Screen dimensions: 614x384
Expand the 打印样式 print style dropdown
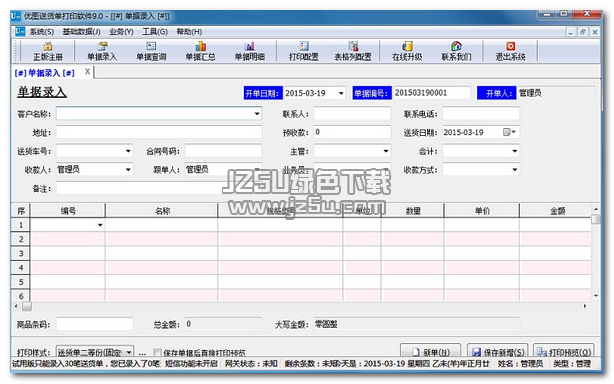tap(129, 352)
